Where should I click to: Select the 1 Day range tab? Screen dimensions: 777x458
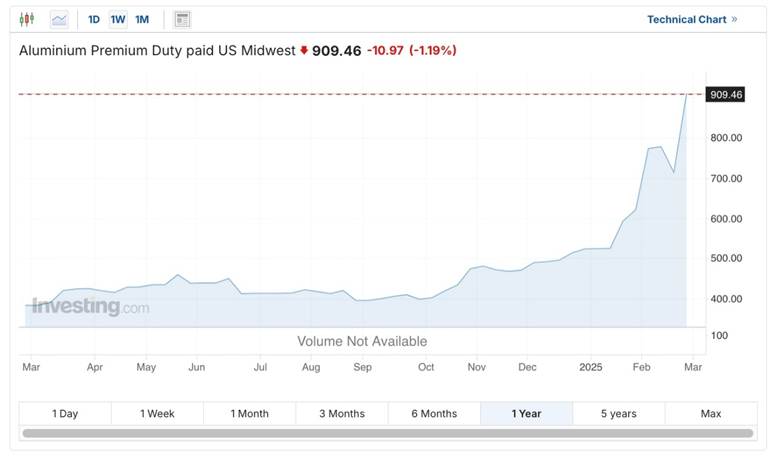(x=65, y=414)
